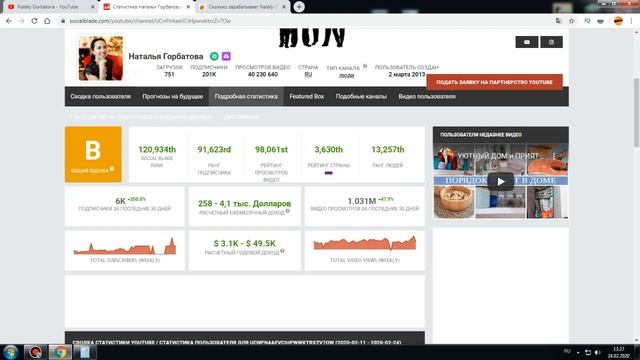Click the $ 3.1K - $ 49.5K yearly earnings
The image size is (640, 360).
click(244, 244)
